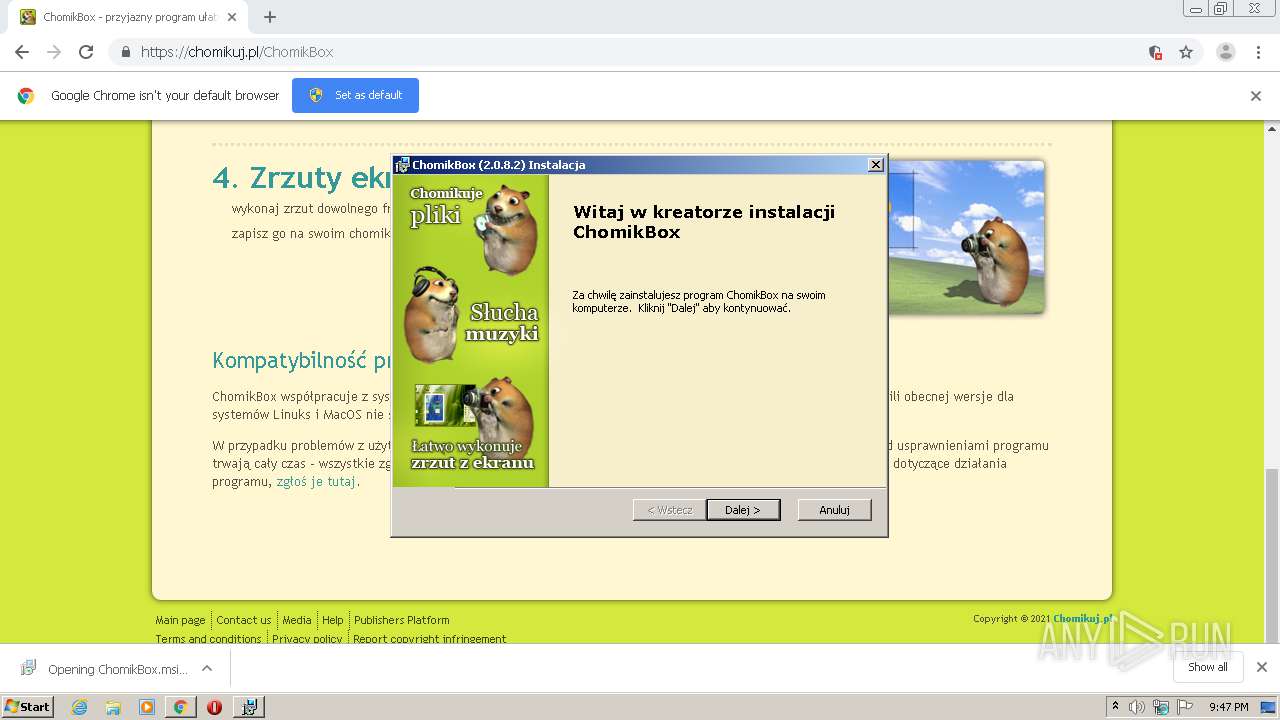Launch Internet Explorer from taskbar
This screenshot has width=1280, height=720.
79,707
